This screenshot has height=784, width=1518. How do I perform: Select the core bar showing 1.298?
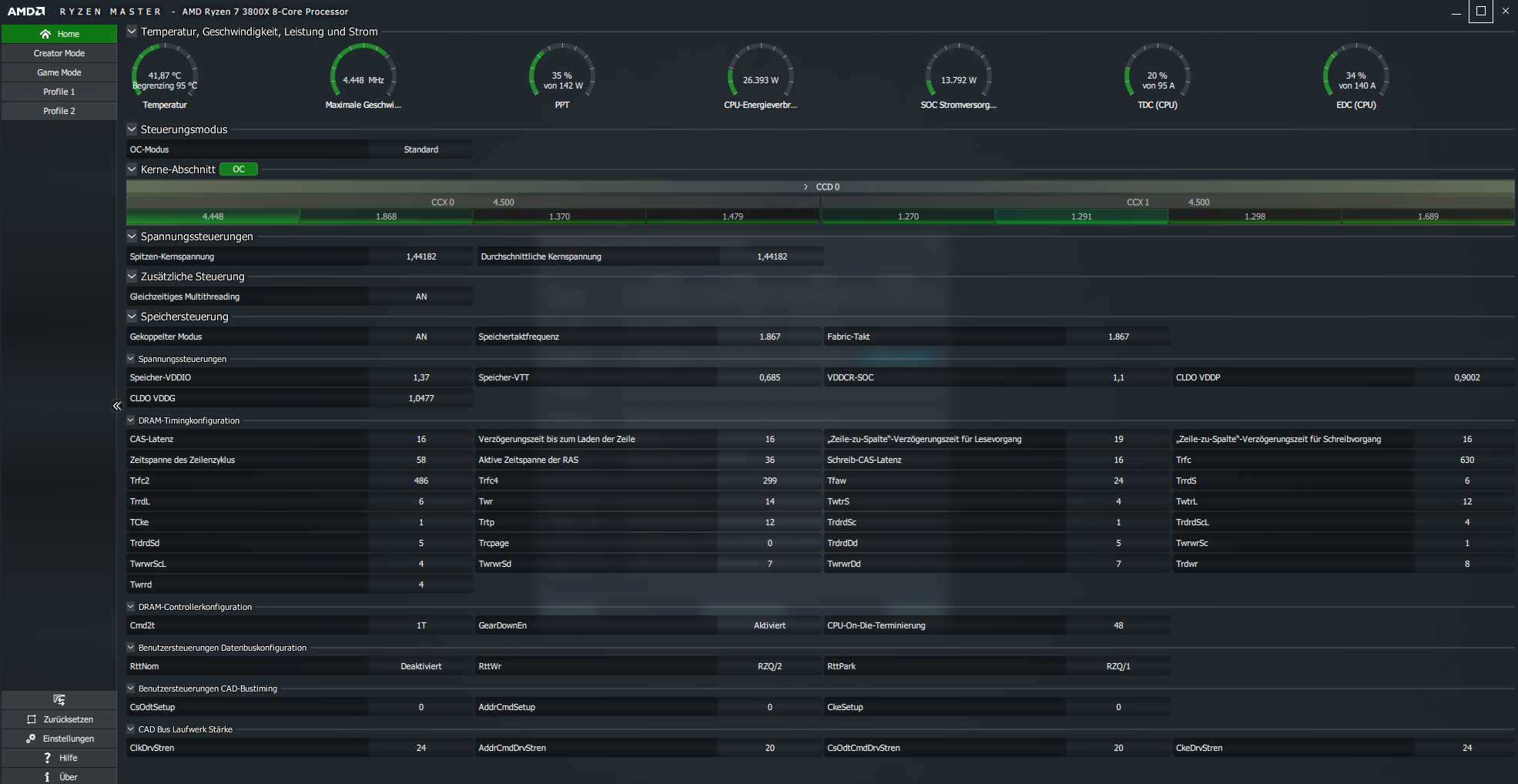point(1255,216)
